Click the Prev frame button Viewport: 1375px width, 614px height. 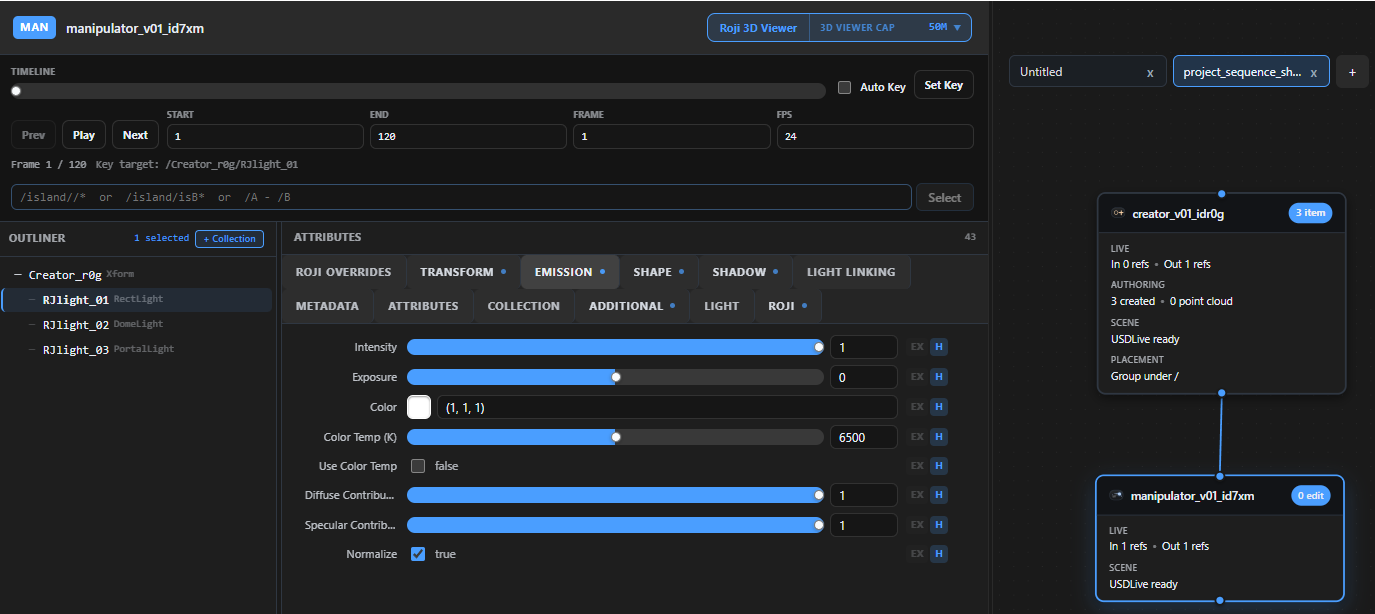click(33, 135)
